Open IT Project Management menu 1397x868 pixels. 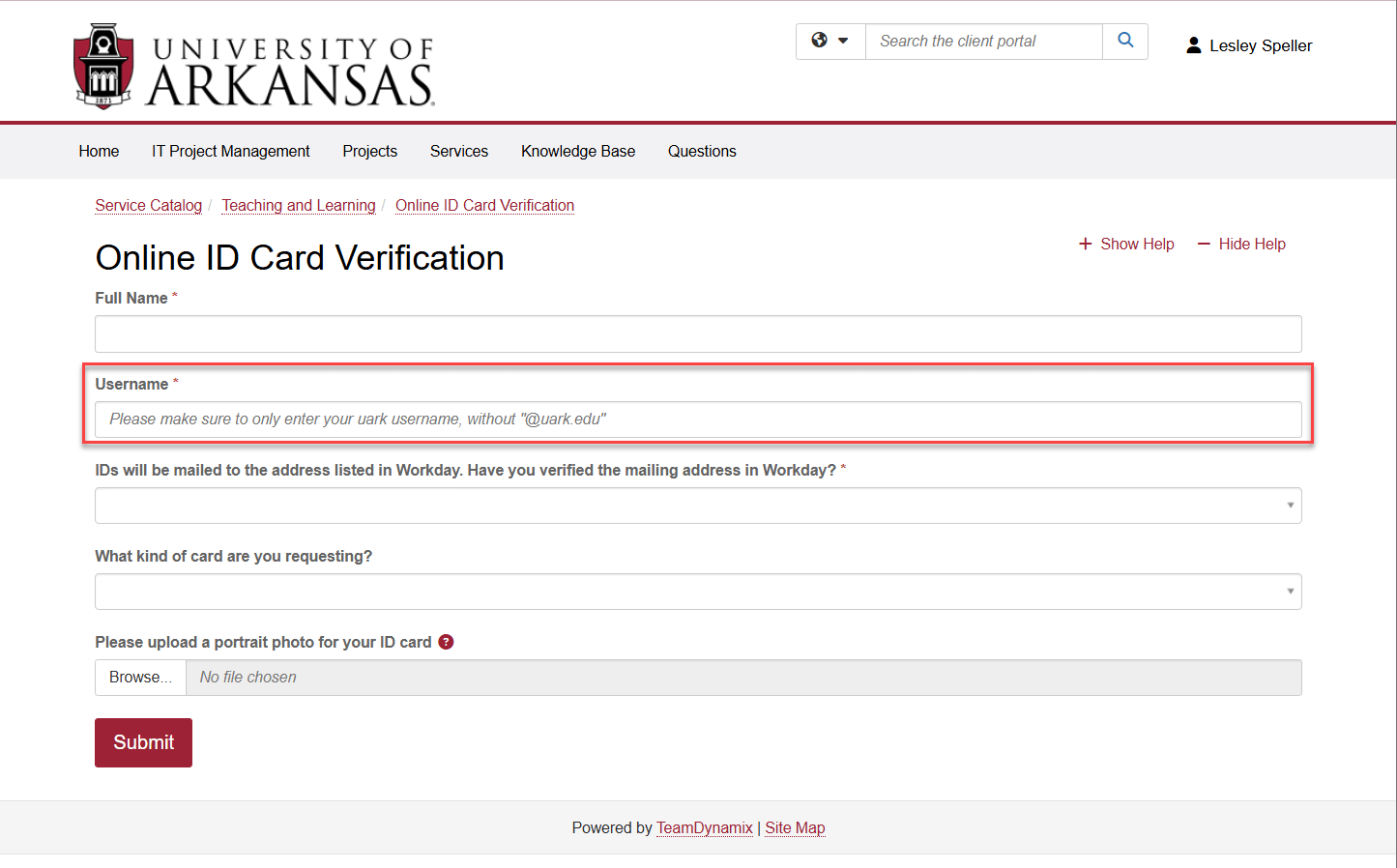[x=230, y=151]
